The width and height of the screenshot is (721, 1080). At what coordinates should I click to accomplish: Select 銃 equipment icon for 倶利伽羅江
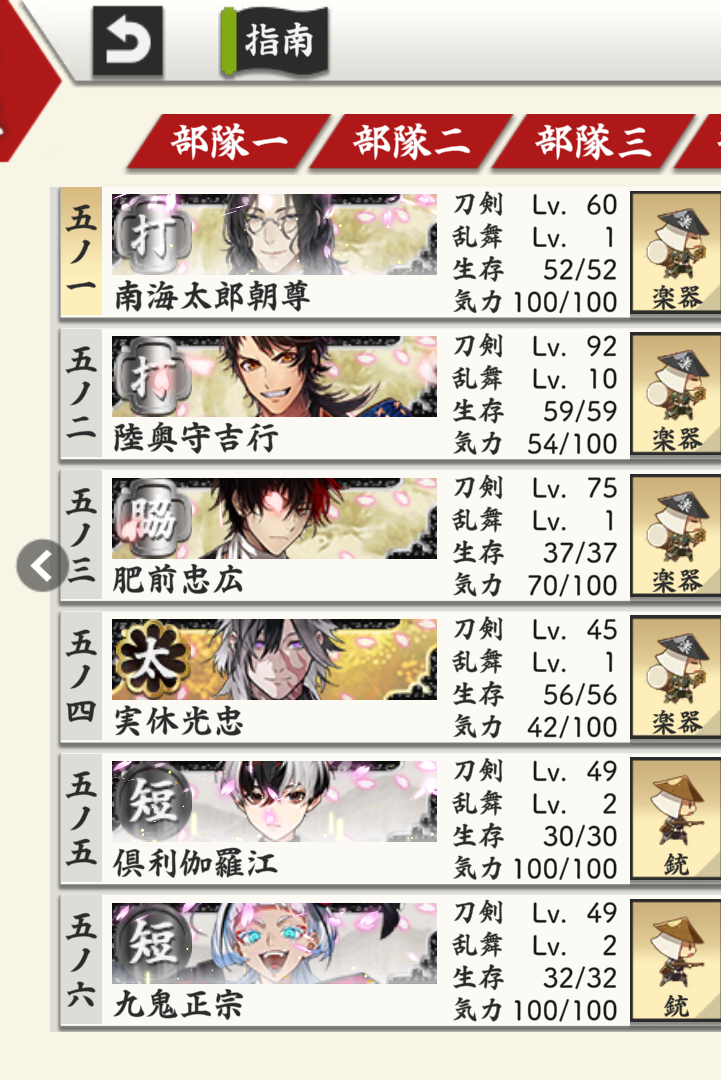tap(676, 820)
